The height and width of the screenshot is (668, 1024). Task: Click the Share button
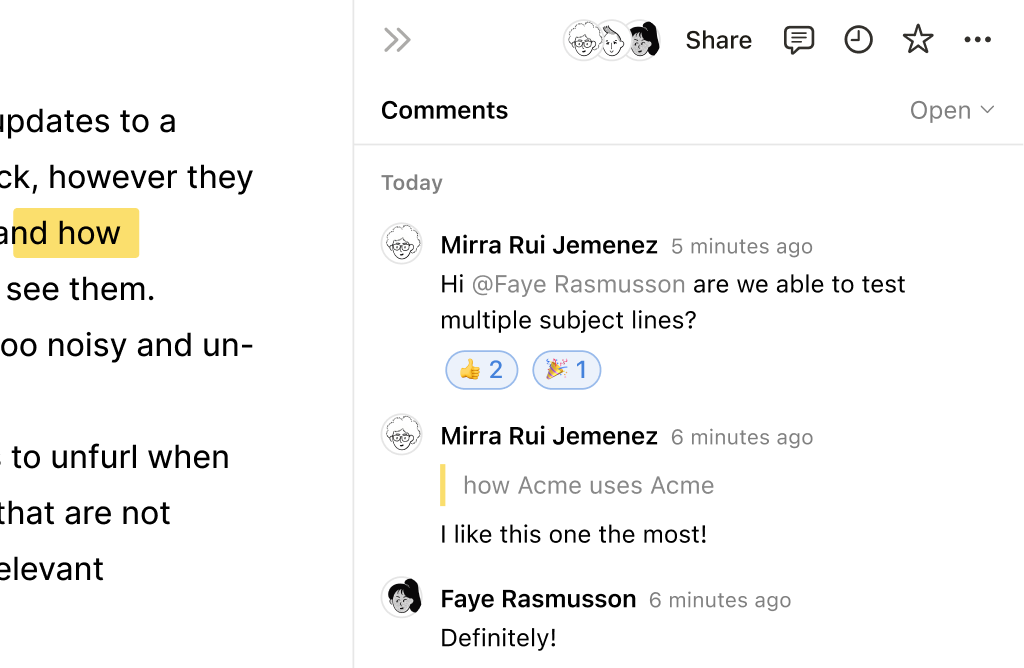pyautogui.click(x=718, y=40)
